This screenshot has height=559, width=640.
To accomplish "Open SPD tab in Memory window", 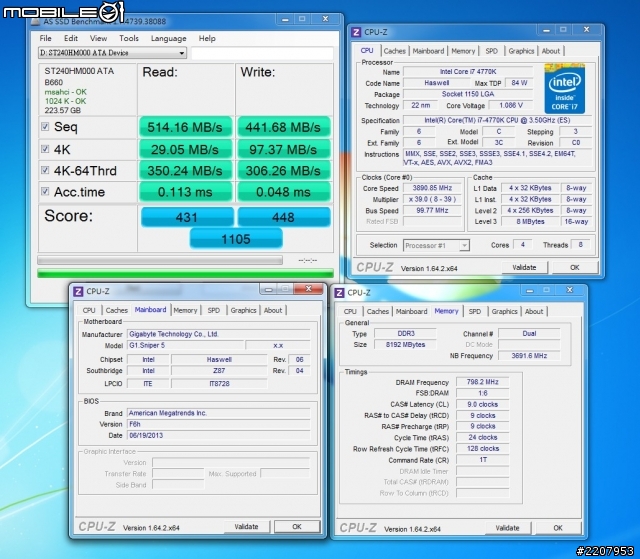I will pos(475,311).
